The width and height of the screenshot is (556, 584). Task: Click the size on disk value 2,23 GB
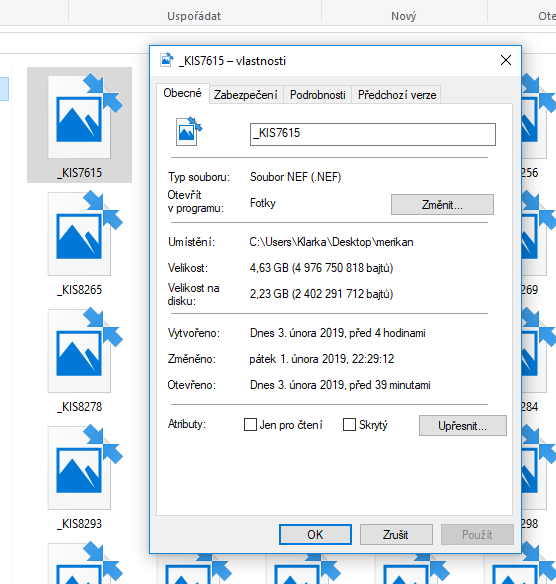[321, 294]
